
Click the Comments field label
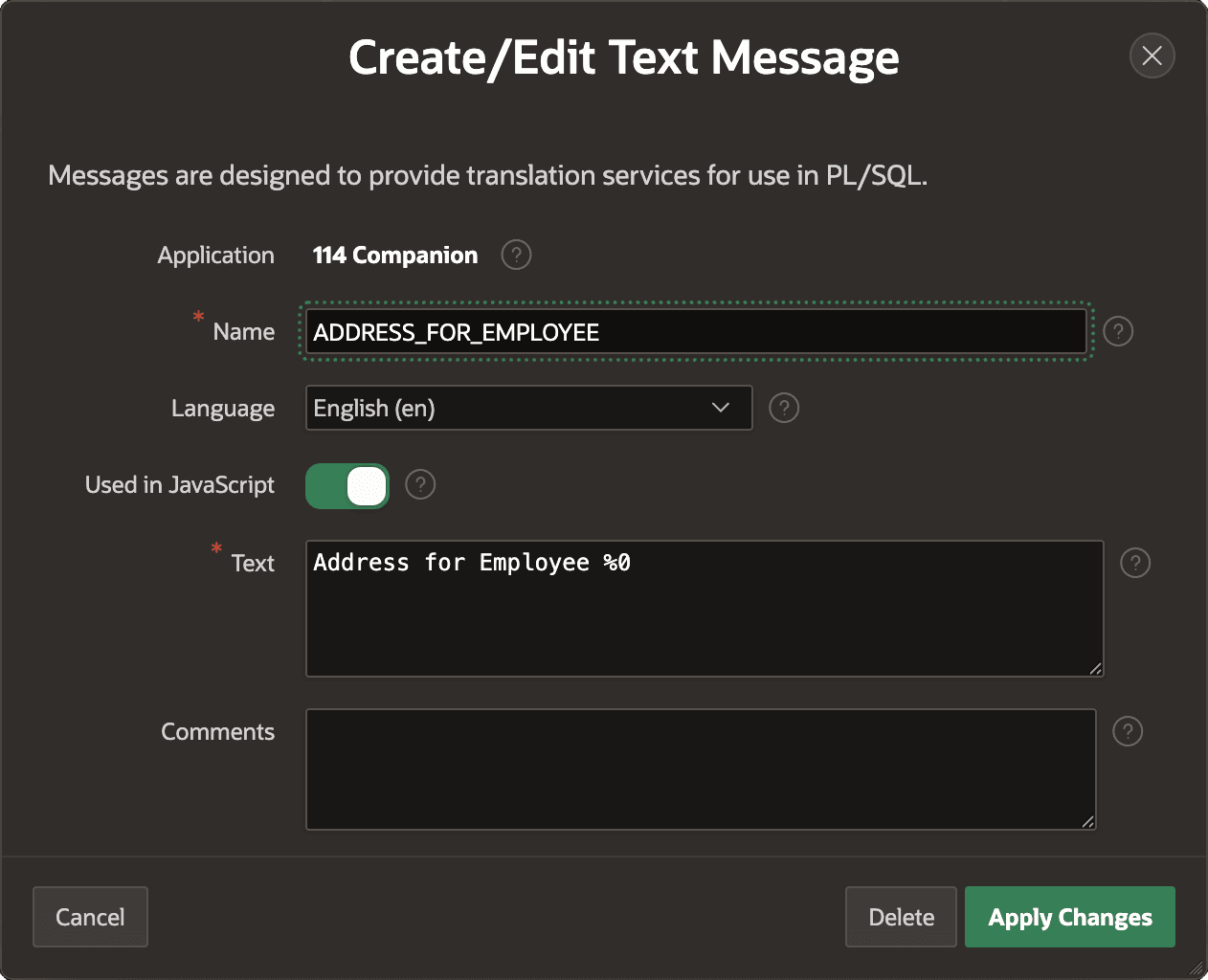218,731
